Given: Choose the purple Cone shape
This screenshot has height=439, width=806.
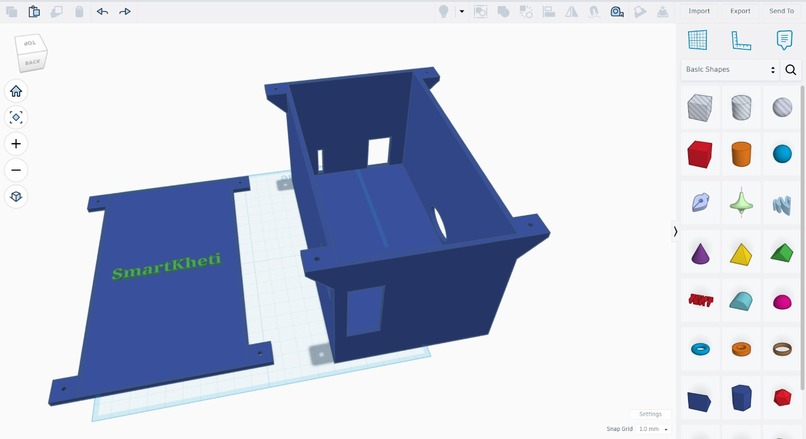Looking at the screenshot, I should click(x=700, y=253).
